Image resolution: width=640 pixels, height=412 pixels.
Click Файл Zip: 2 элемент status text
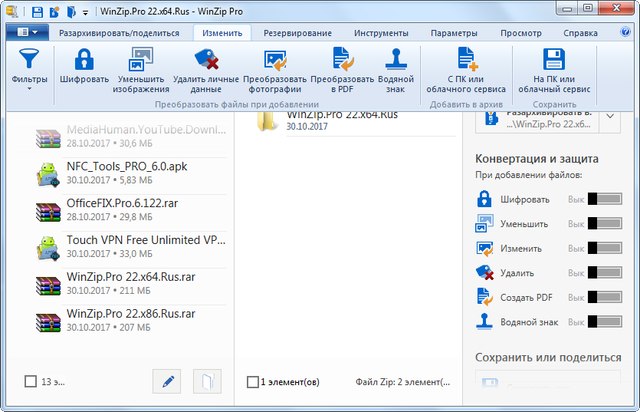402,382
